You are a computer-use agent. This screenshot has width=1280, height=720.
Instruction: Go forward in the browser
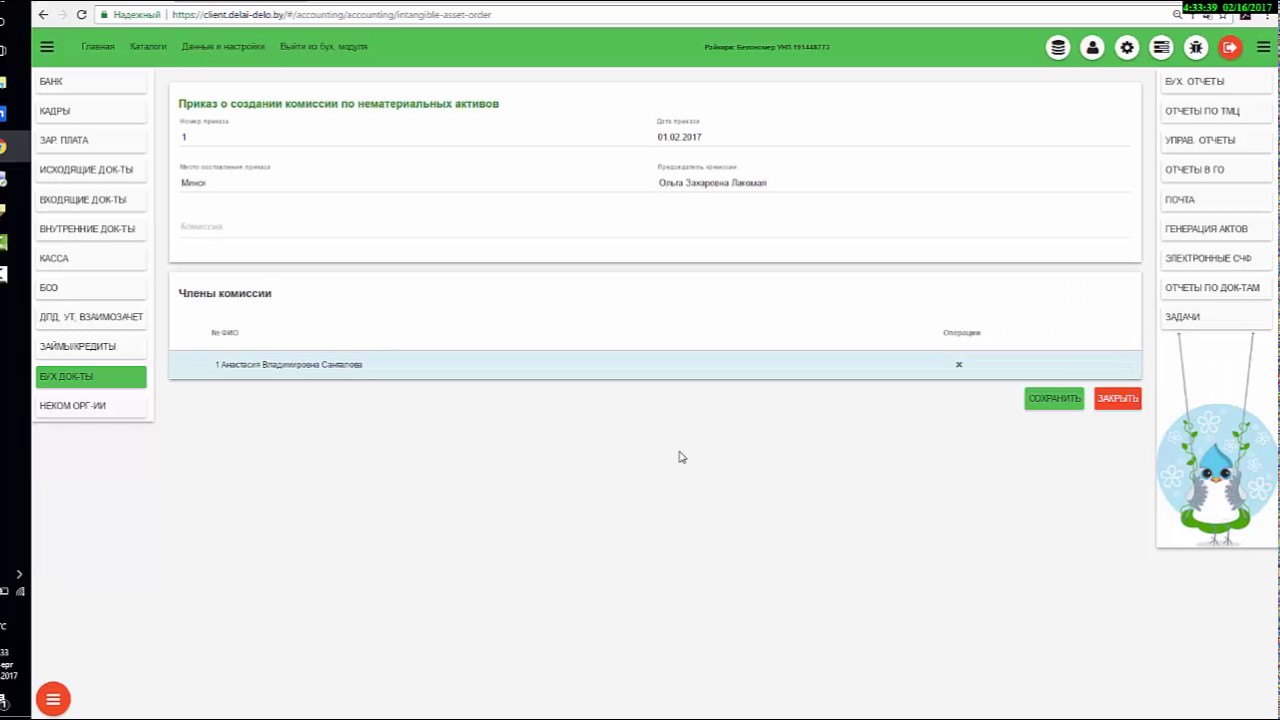62,15
